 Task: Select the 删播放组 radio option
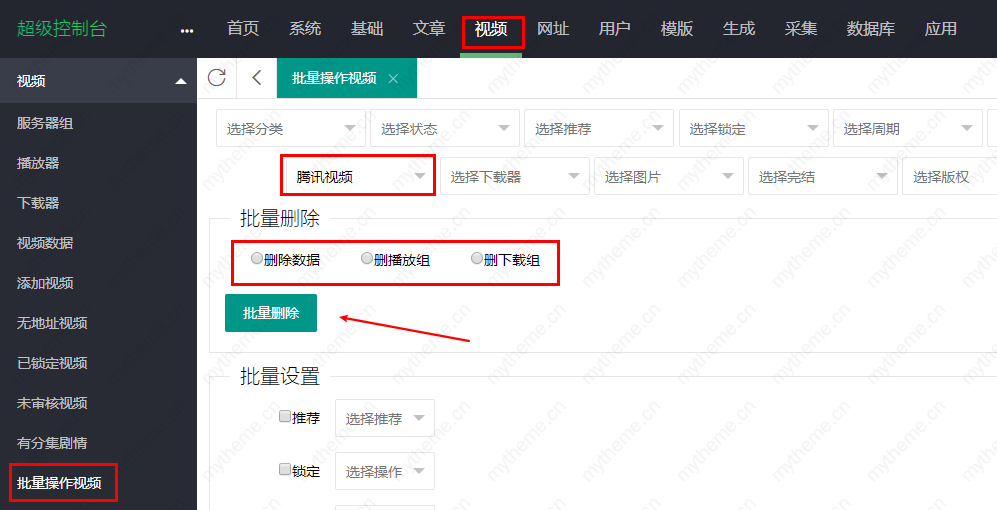click(x=367, y=259)
